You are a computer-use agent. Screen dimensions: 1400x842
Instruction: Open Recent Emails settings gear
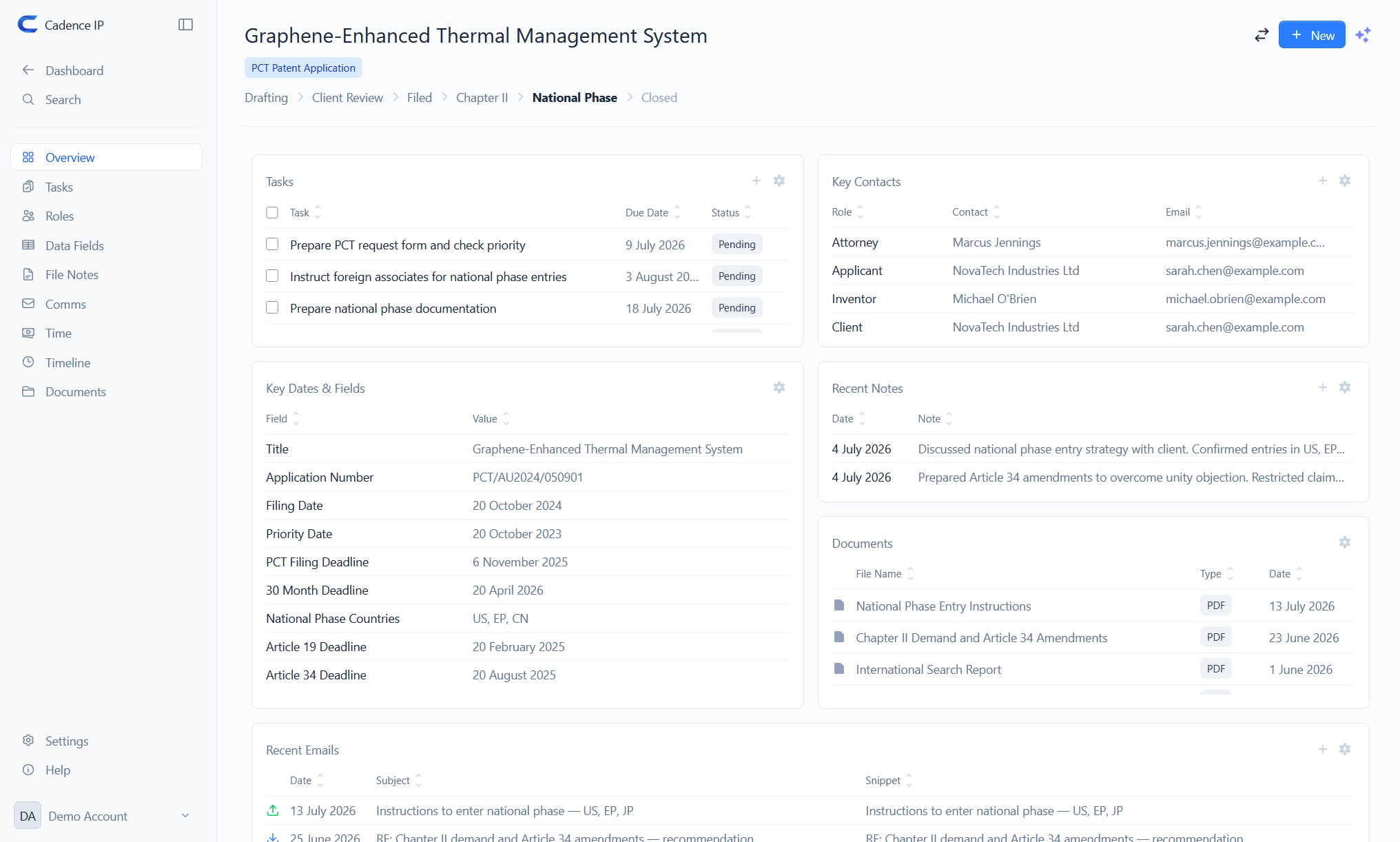tap(1345, 749)
